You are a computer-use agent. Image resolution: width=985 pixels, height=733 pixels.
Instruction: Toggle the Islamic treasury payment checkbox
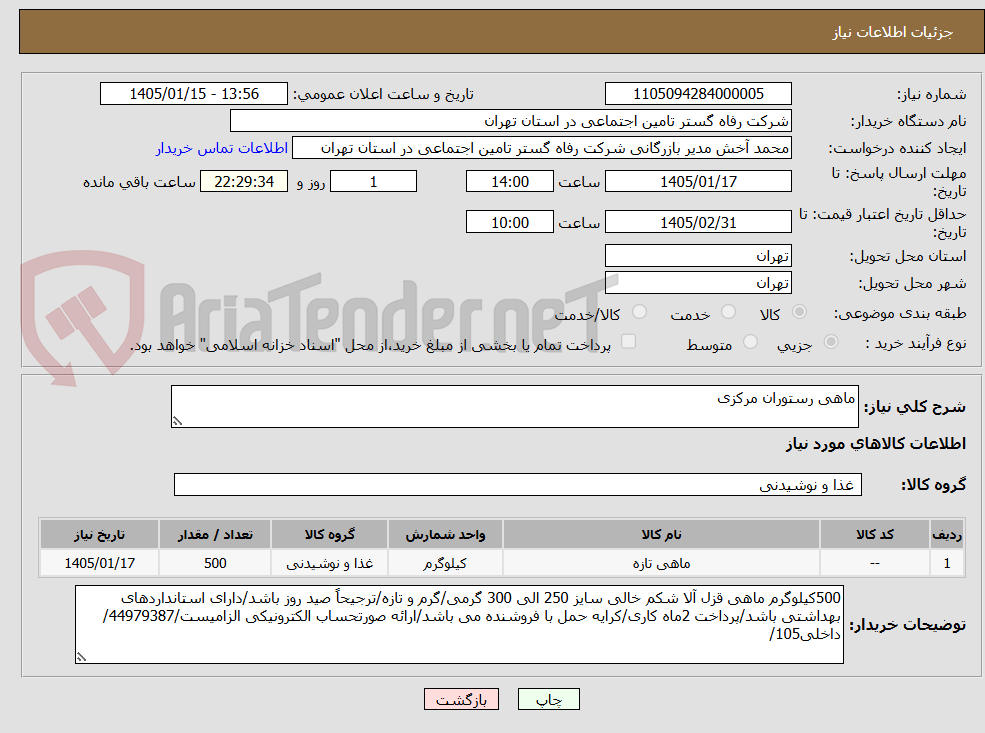(628, 342)
